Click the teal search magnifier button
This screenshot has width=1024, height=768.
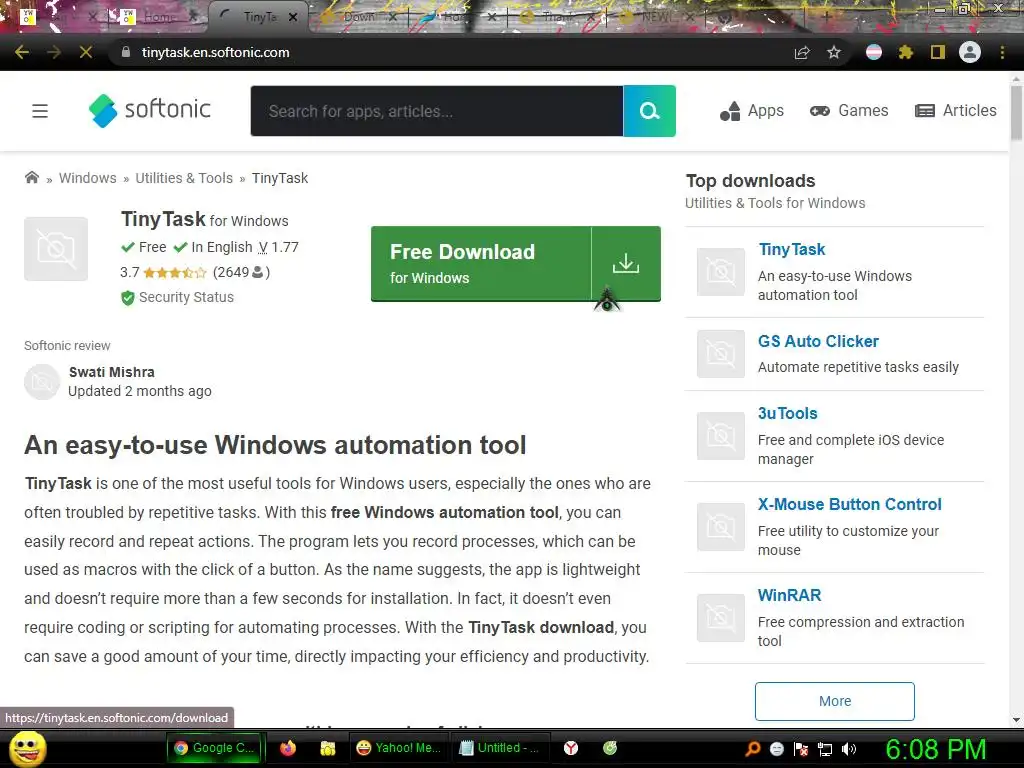[649, 111]
